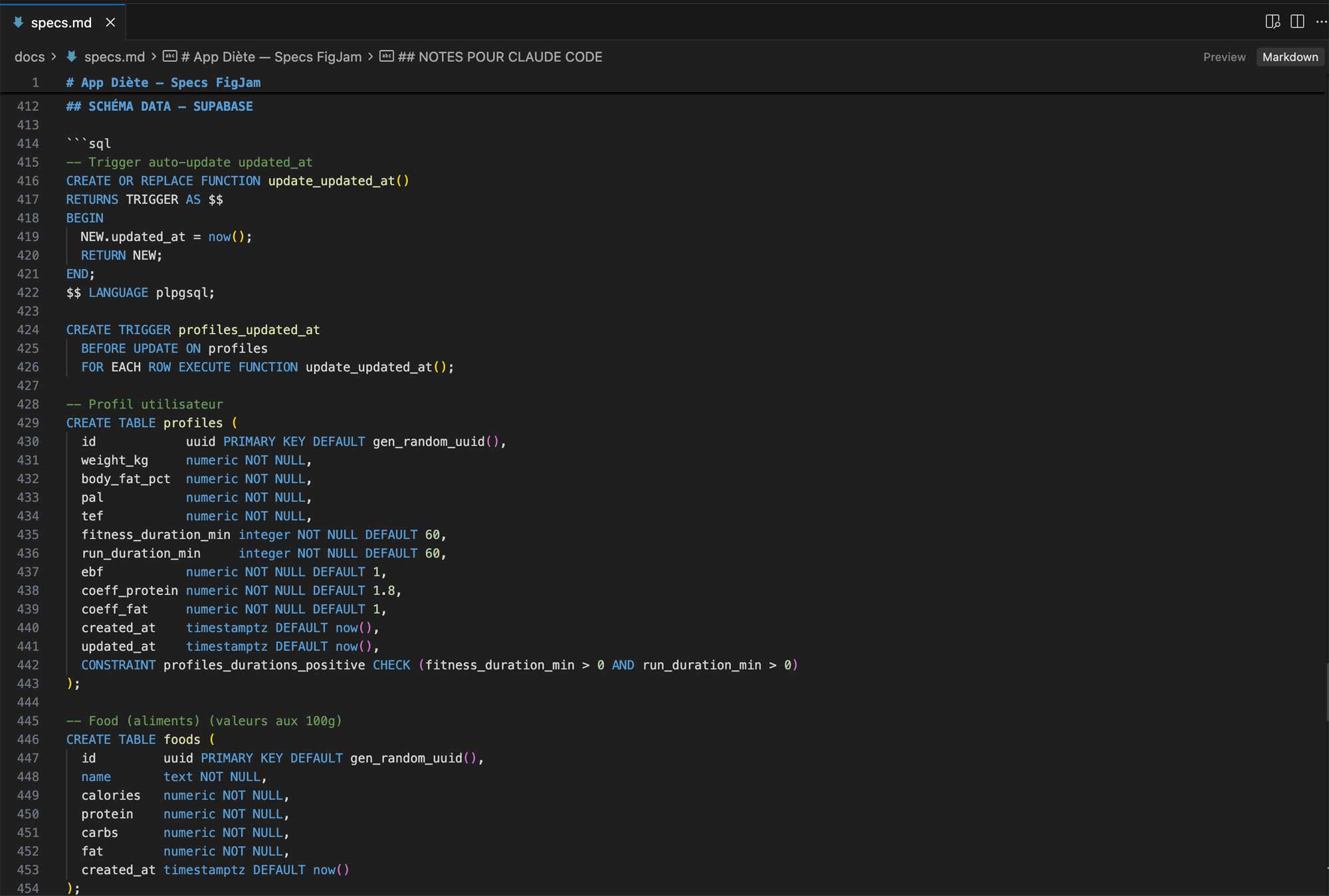Open the More Actions ellipsis menu

click(1321, 22)
